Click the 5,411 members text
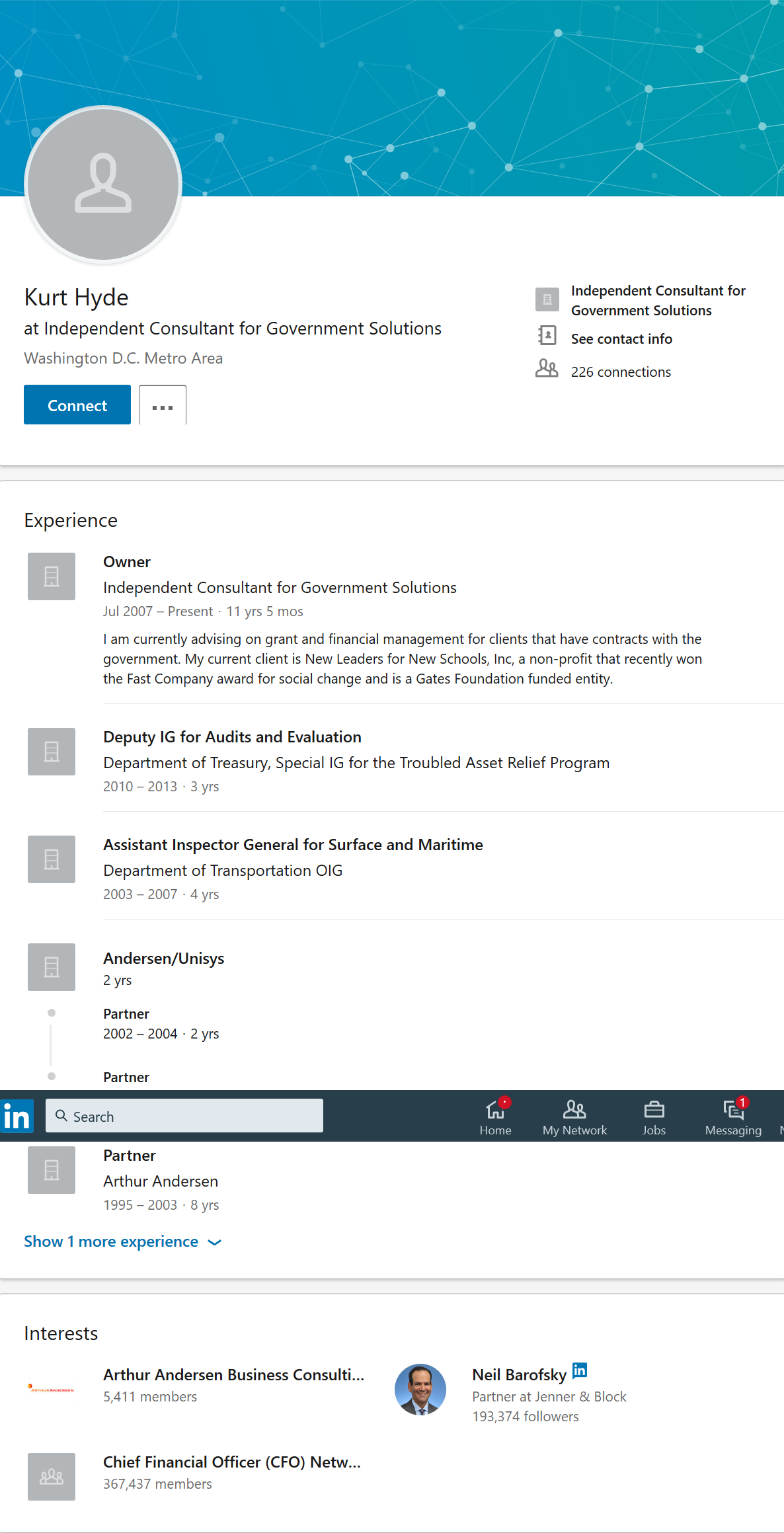Image resolution: width=784 pixels, height=1533 pixels. [x=150, y=1396]
